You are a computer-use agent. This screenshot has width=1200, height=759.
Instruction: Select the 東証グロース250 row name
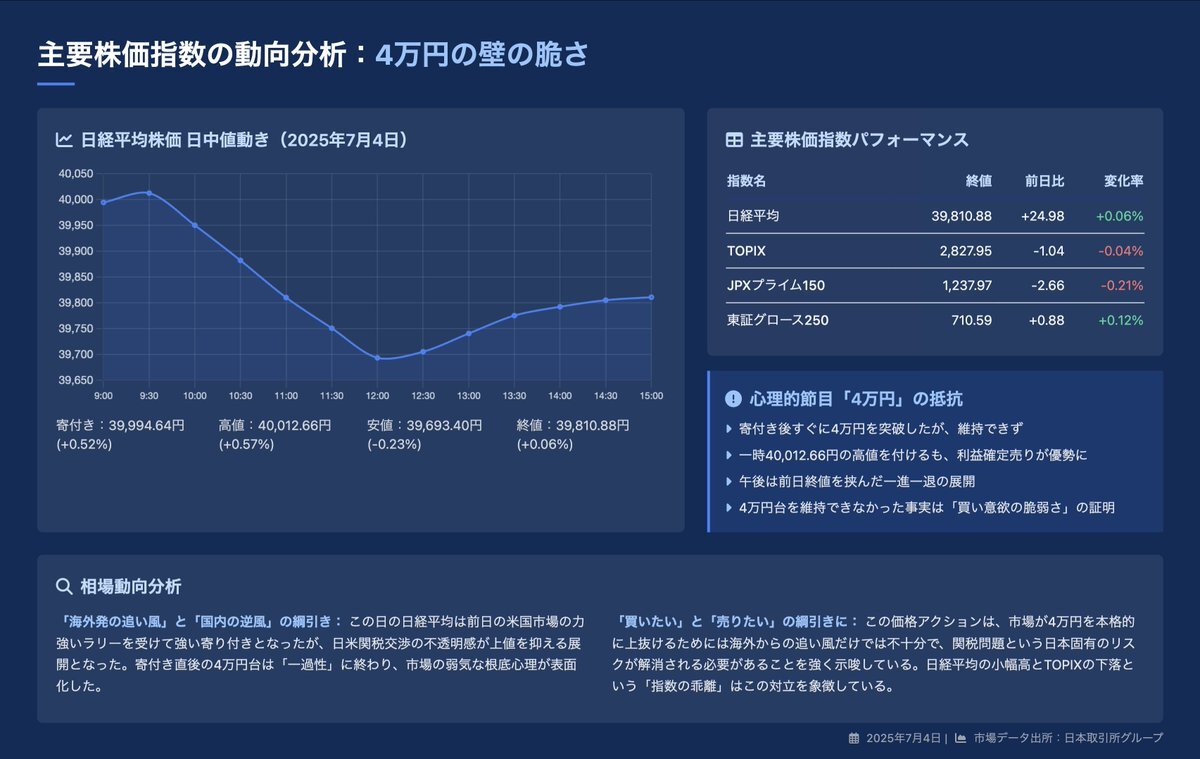778,321
